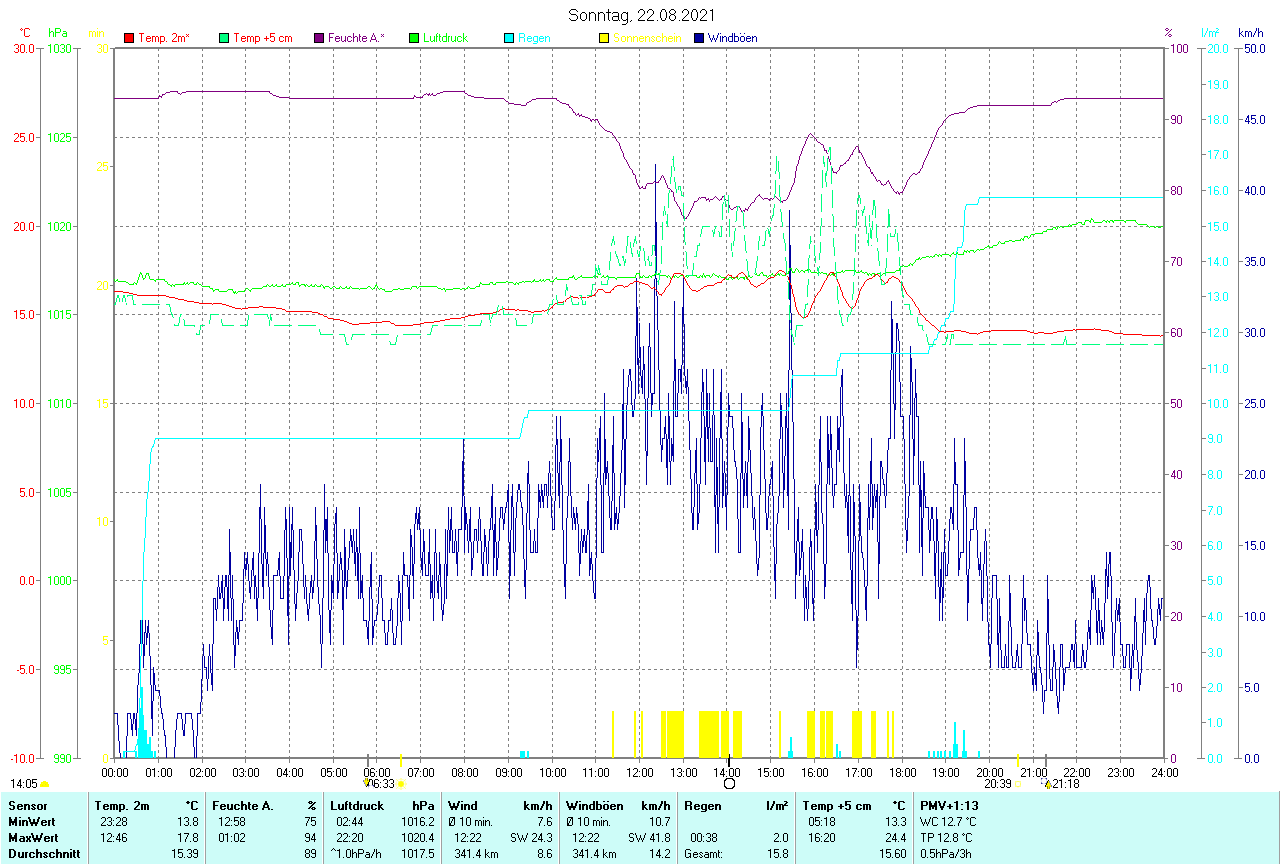
Task: Click the 'Luftdruck' column header in table
Action: (x=357, y=805)
